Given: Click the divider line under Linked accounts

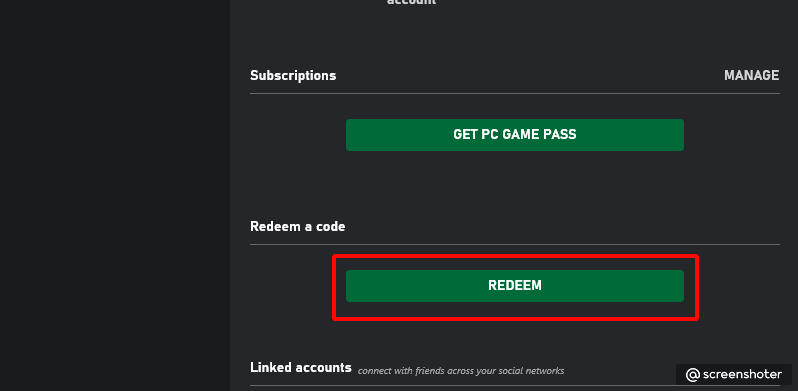Looking at the screenshot, I should click(515, 385).
